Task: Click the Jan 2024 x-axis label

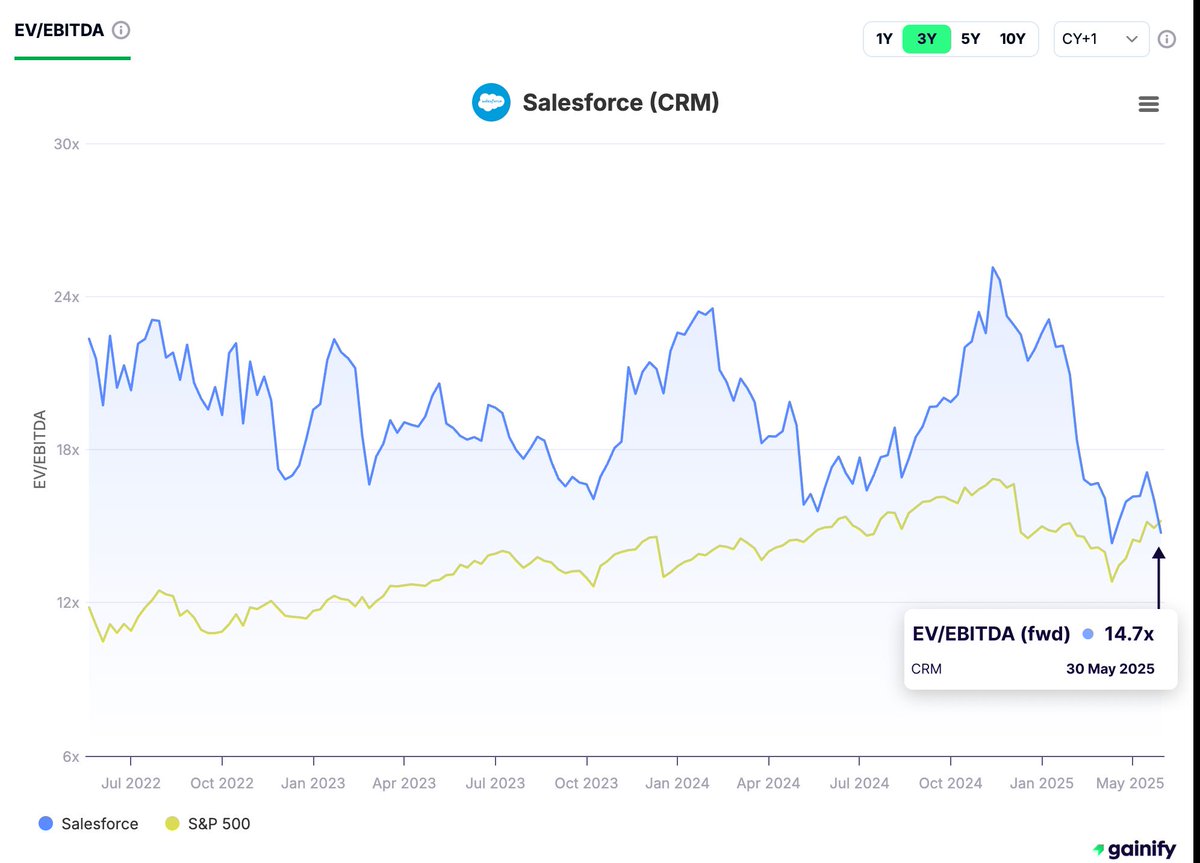Action: click(x=678, y=783)
